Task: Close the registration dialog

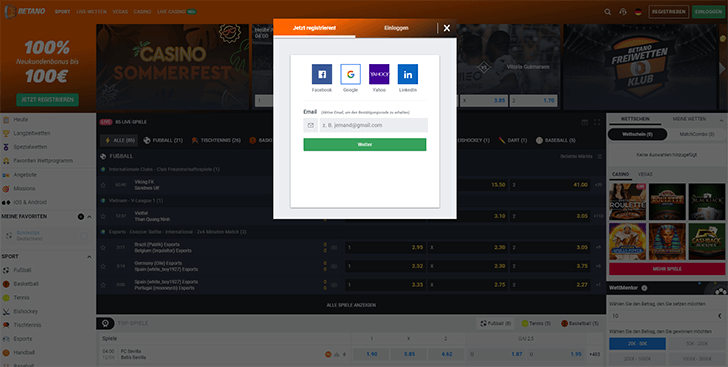Action: point(447,28)
